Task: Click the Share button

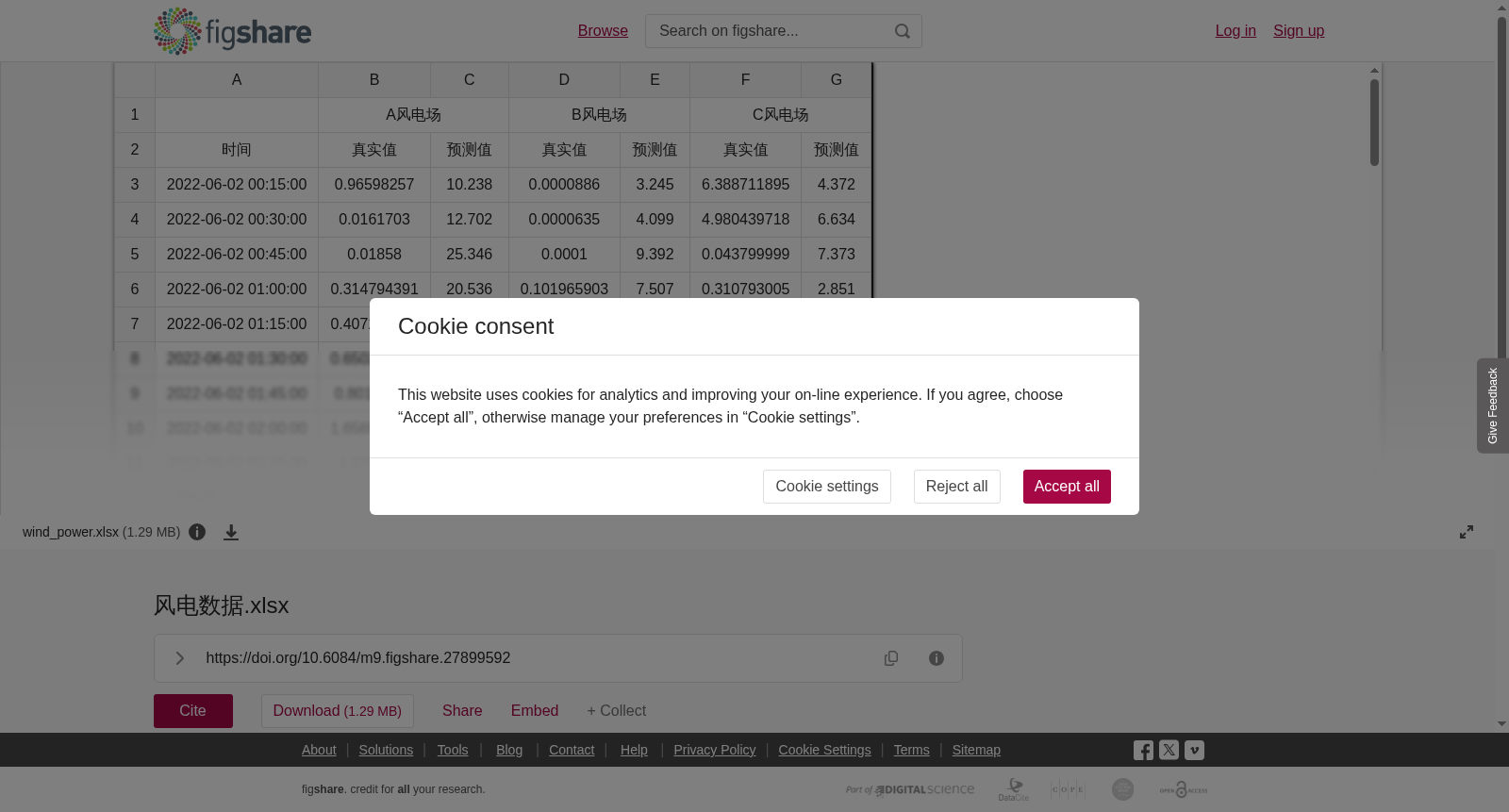Action: coord(462,711)
